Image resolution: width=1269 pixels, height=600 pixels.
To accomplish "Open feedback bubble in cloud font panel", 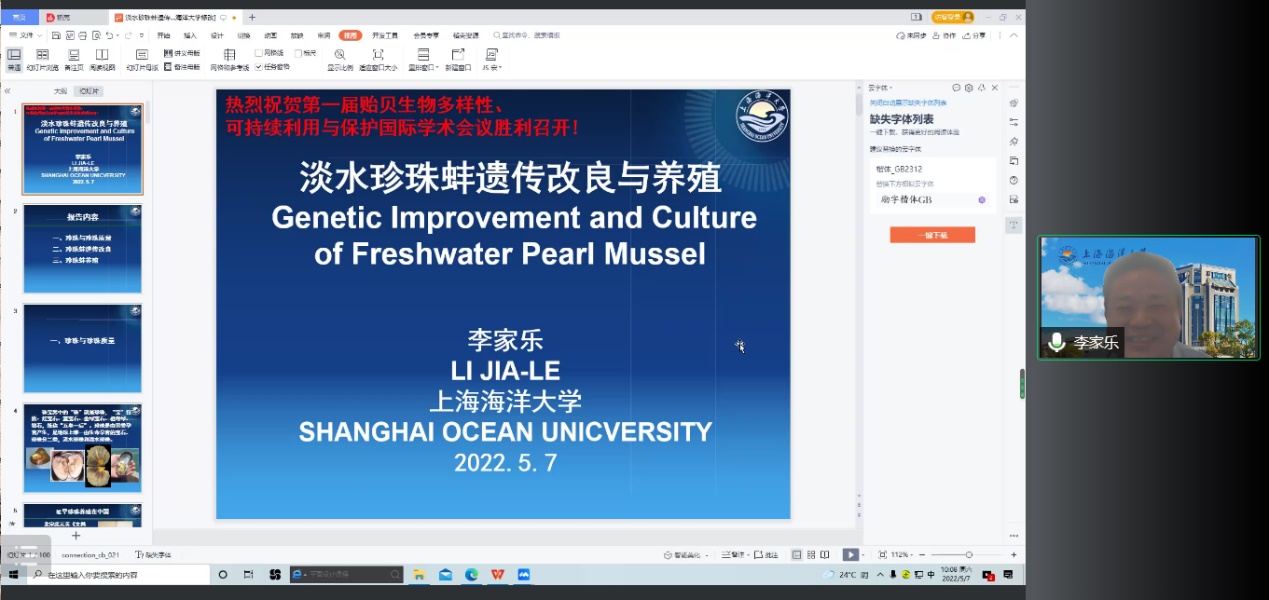I will [x=956, y=88].
